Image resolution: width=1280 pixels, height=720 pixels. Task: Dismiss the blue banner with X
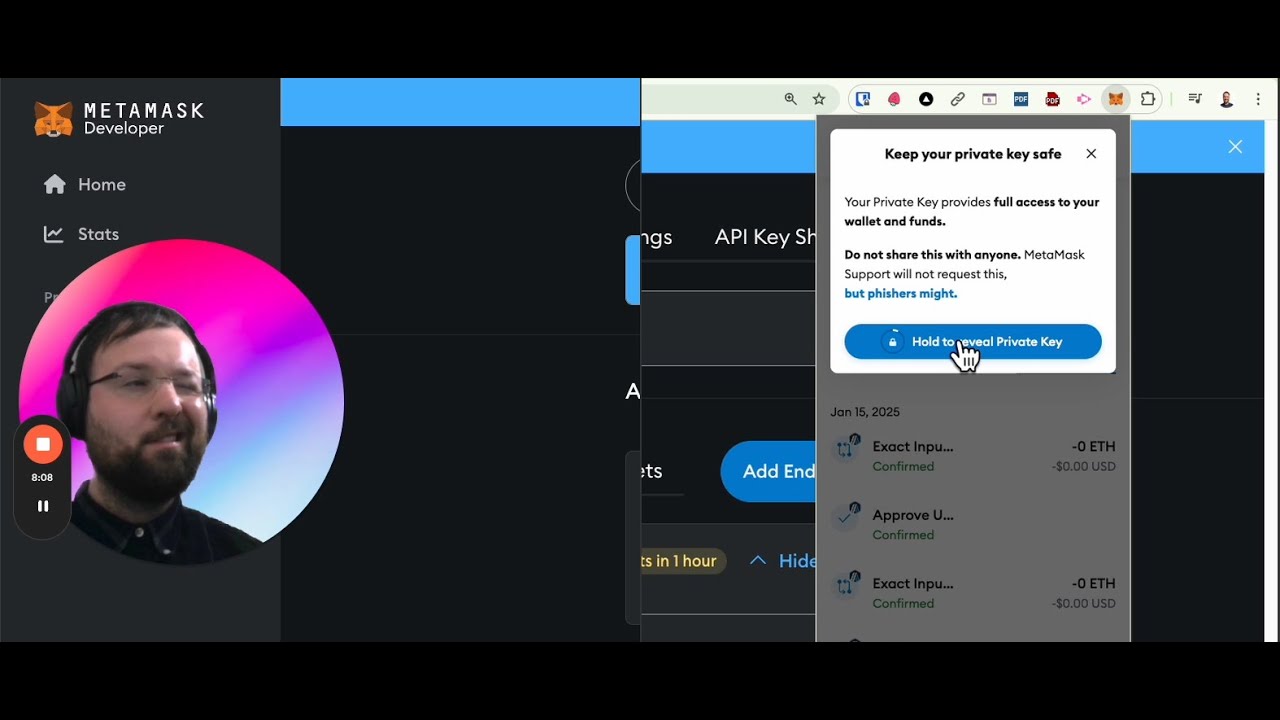(1235, 147)
